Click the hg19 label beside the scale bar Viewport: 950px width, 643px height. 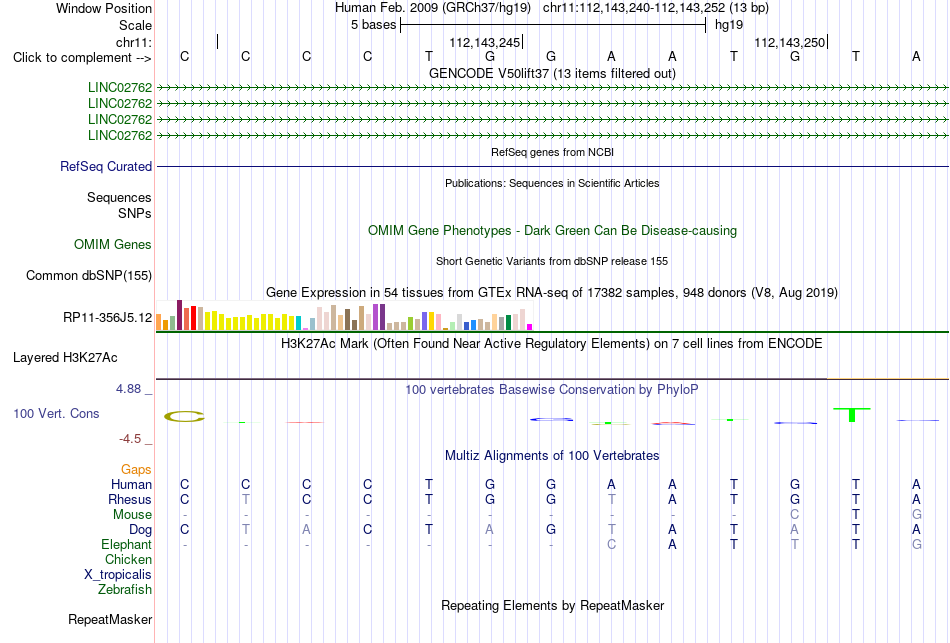(x=729, y=25)
